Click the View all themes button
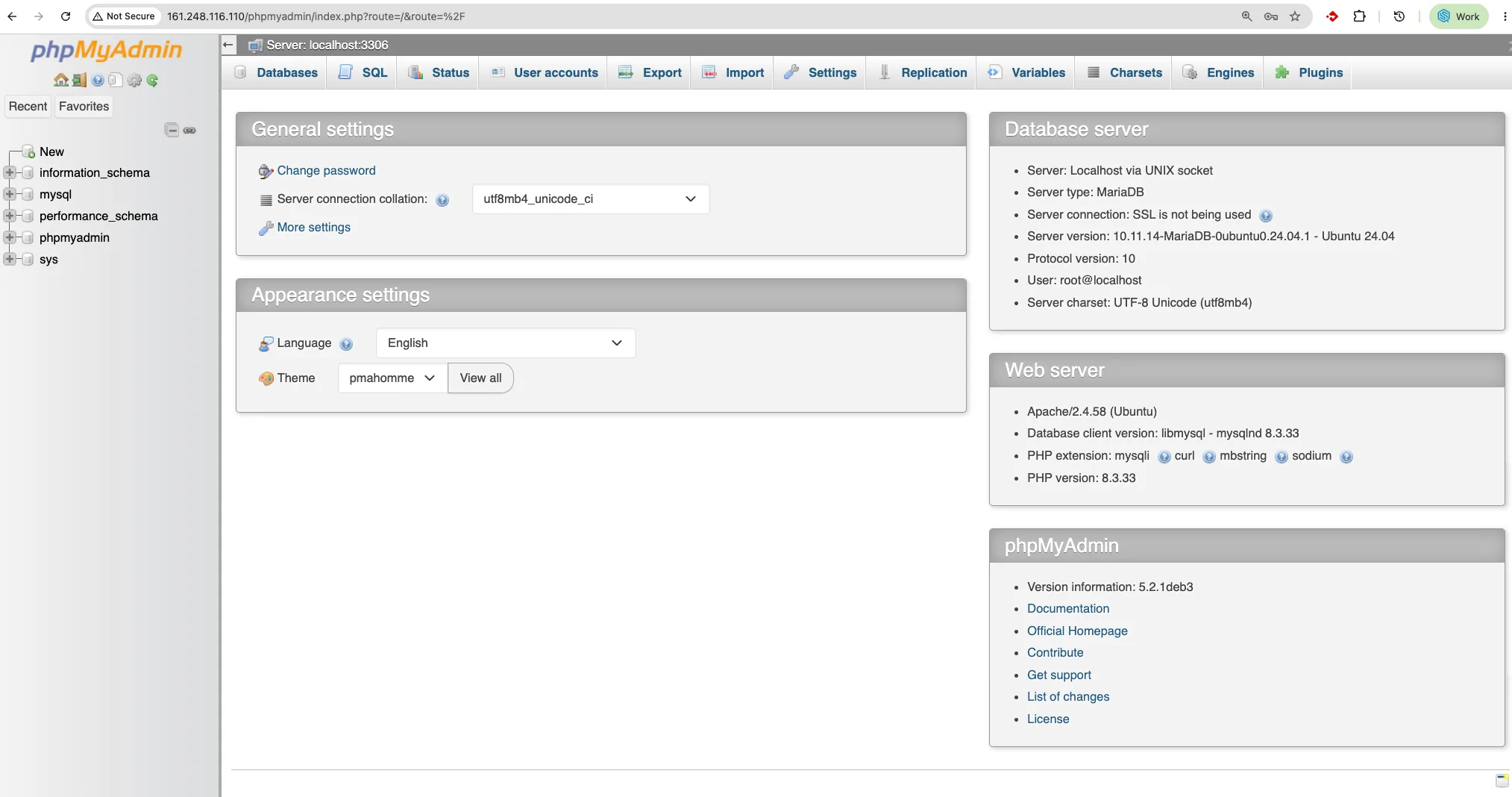The image size is (1512, 797). point(480,378)
